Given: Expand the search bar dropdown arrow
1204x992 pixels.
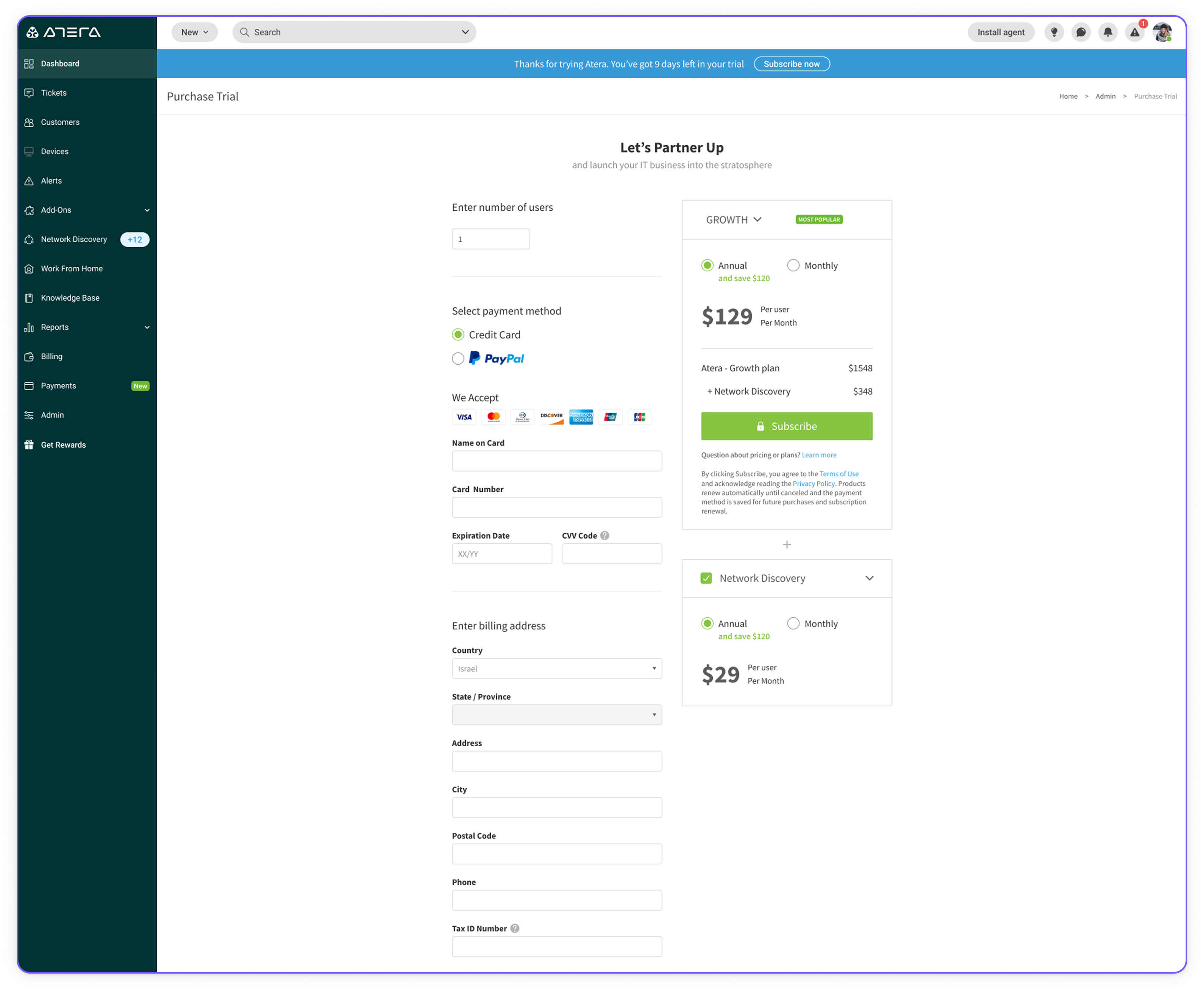Looking at the screenshot, I should [x=465, y=32].
